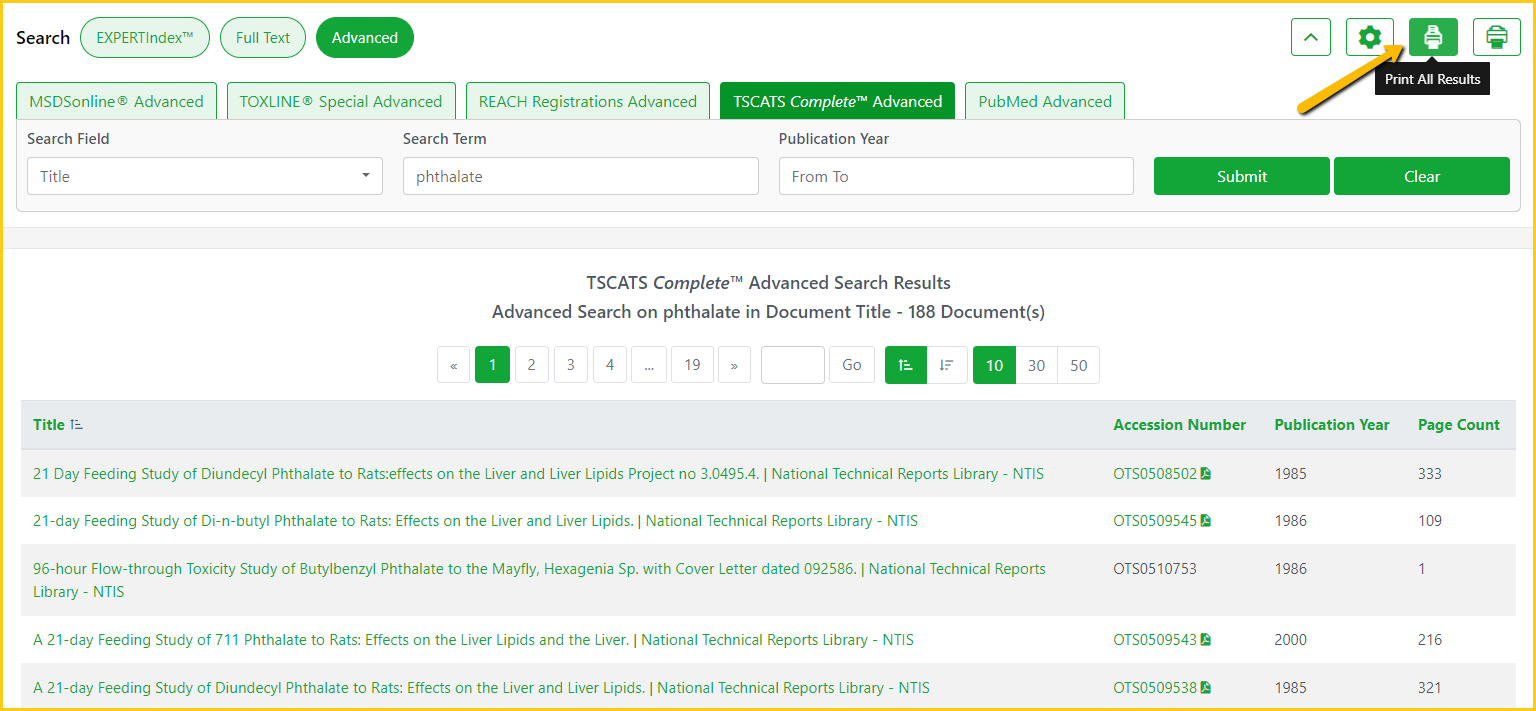Open REACH Registrations Advanced tab
1536x711 pixels.
[x=587, y=101]
